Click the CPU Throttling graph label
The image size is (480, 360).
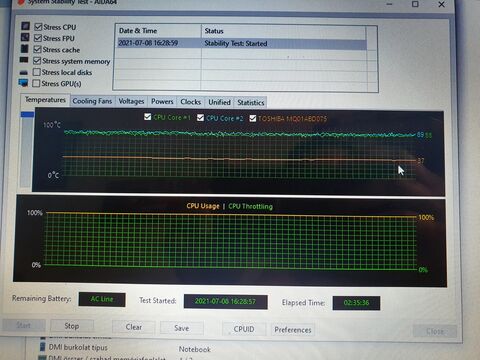point(250,207)
